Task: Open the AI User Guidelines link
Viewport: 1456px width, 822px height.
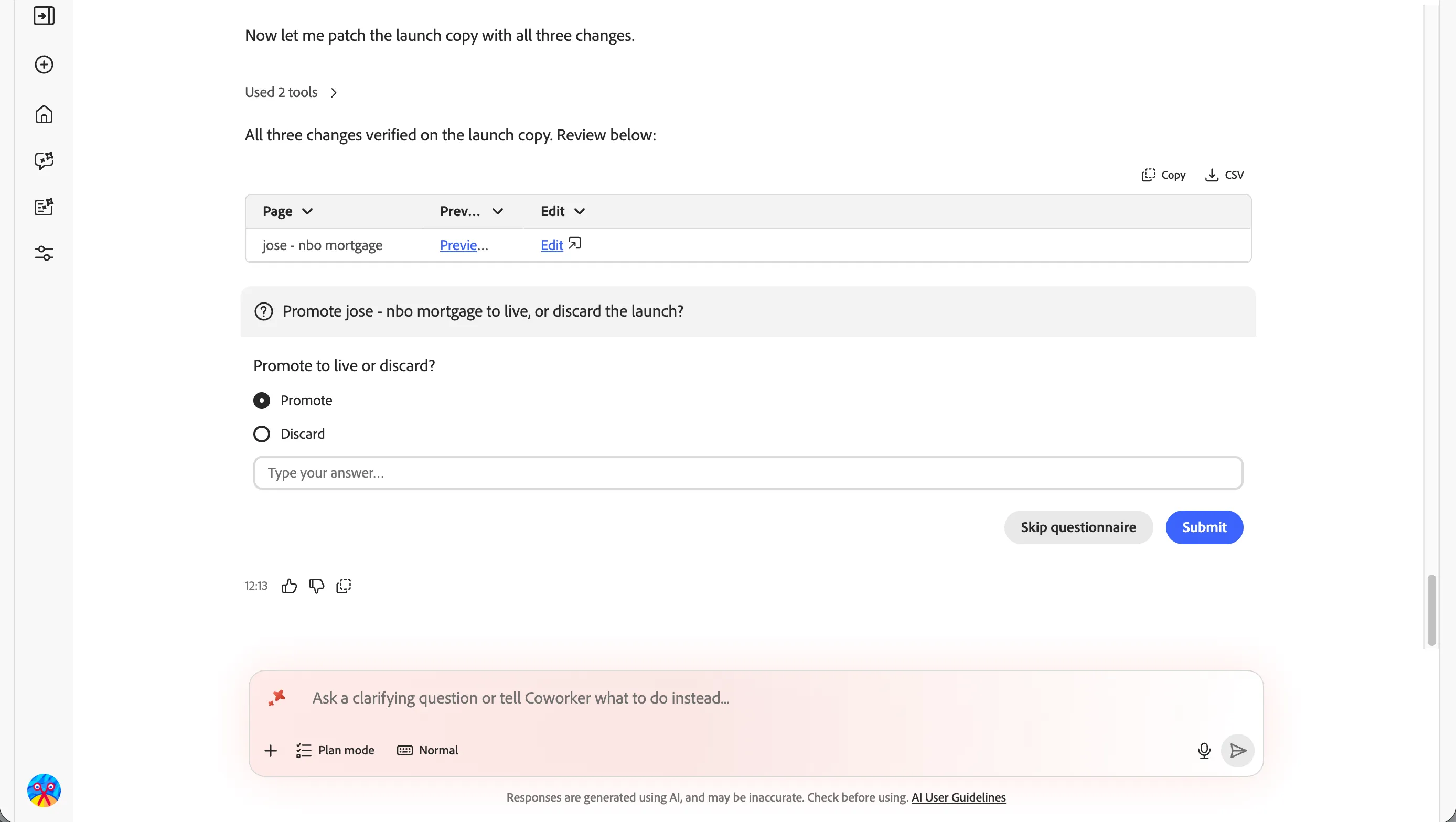Action: coord(959,797)
